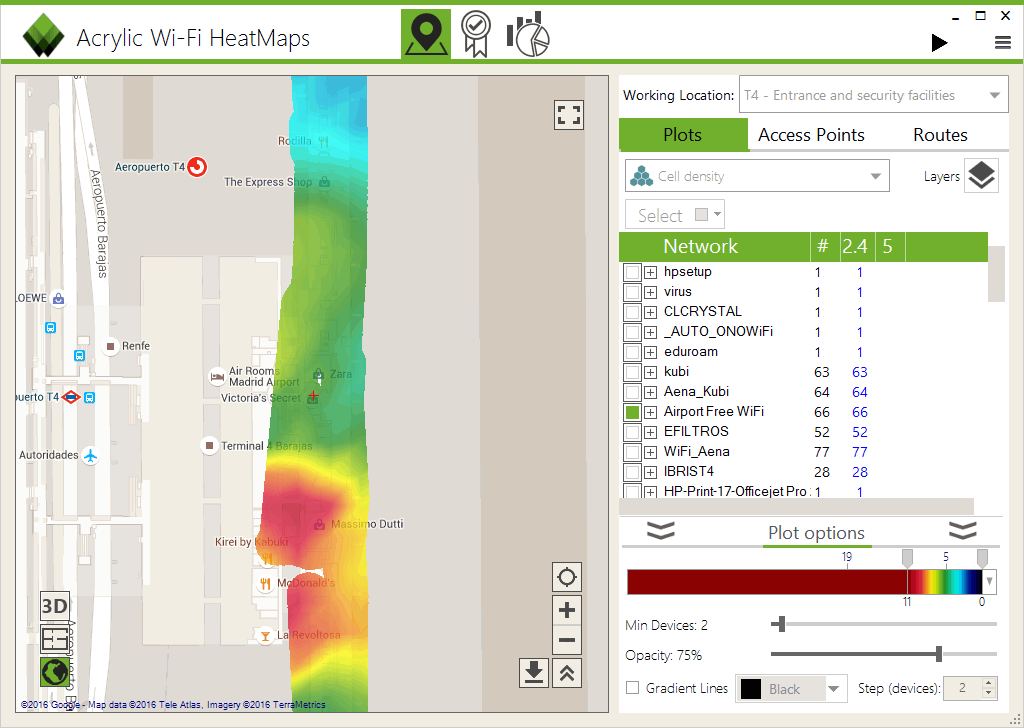Click the network list horizontal scrollbar
1024x728 pixels.
click(796, 507)
